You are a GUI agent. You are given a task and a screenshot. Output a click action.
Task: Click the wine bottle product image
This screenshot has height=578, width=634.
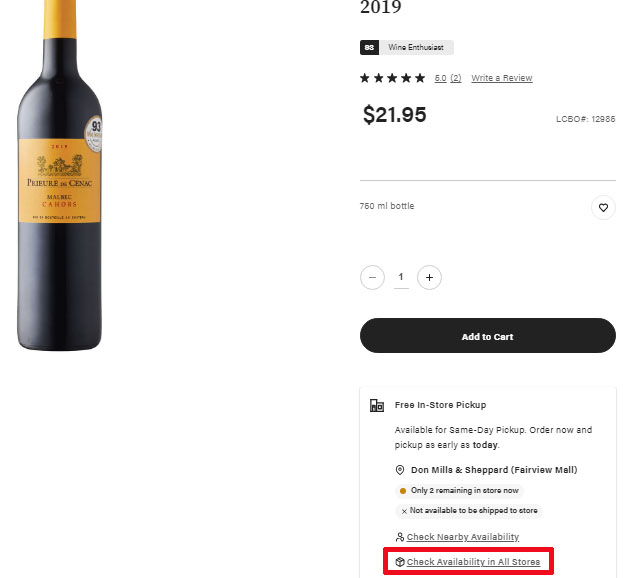60,180
